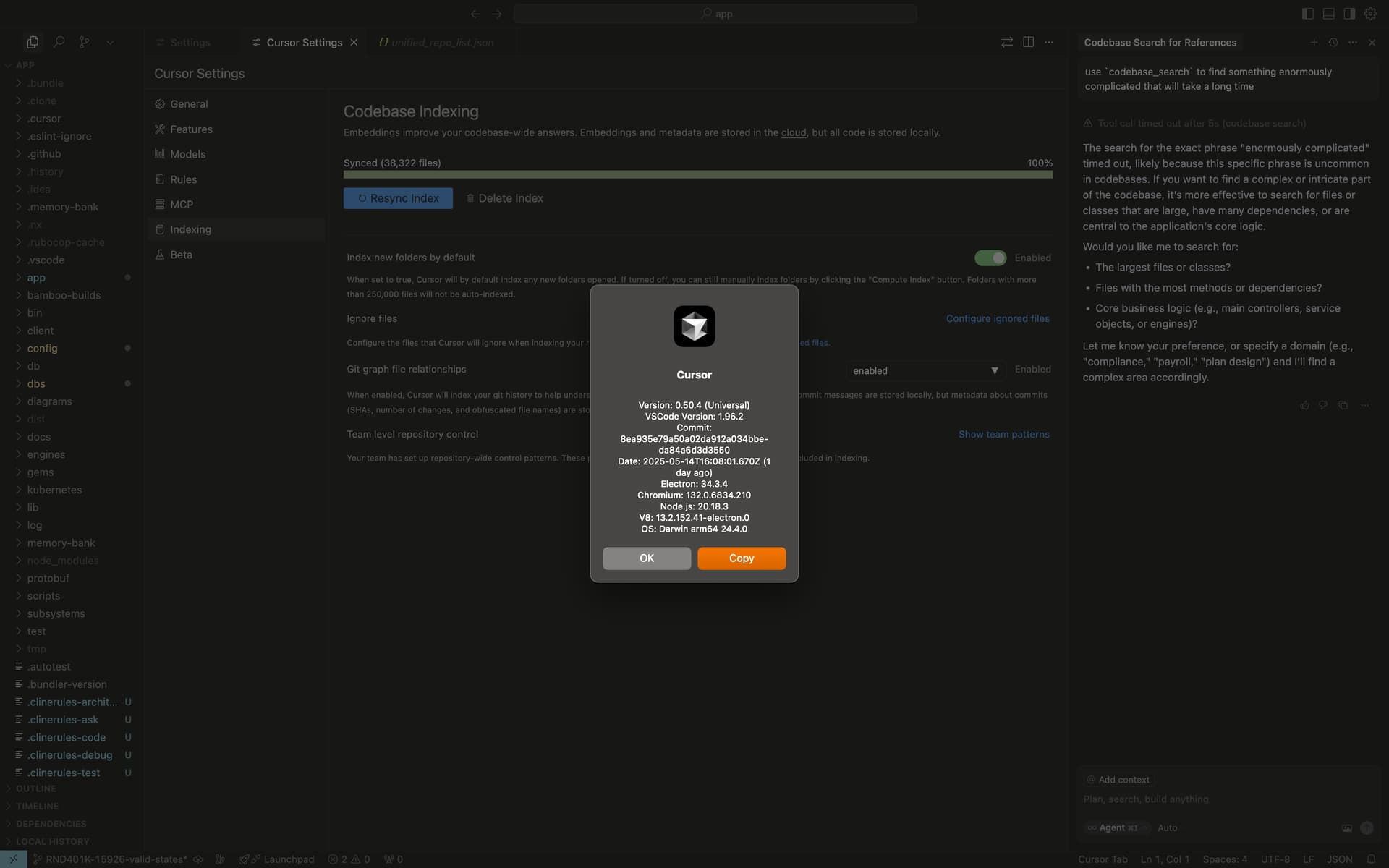Toggle bottom panel layout icon

tap(1328, 14)
